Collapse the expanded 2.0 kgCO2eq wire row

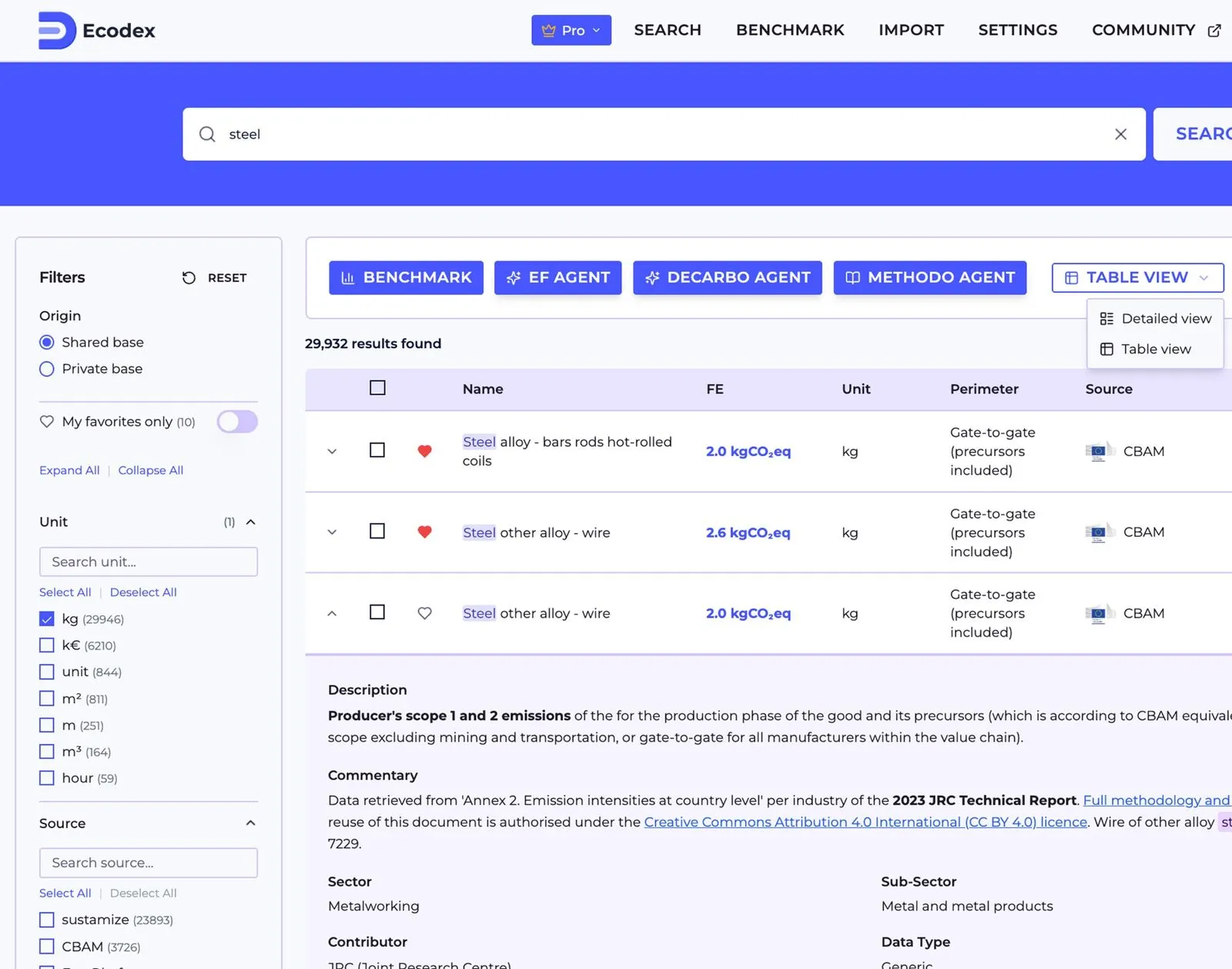point(332,613)
